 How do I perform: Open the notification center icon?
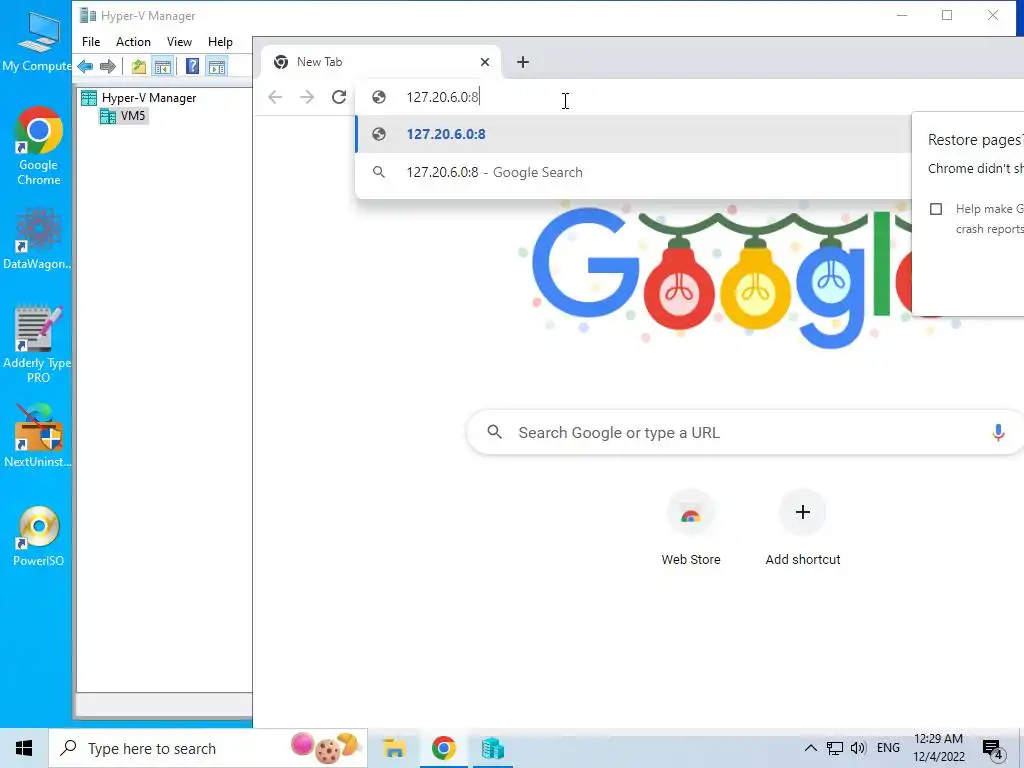coord(993,750)
